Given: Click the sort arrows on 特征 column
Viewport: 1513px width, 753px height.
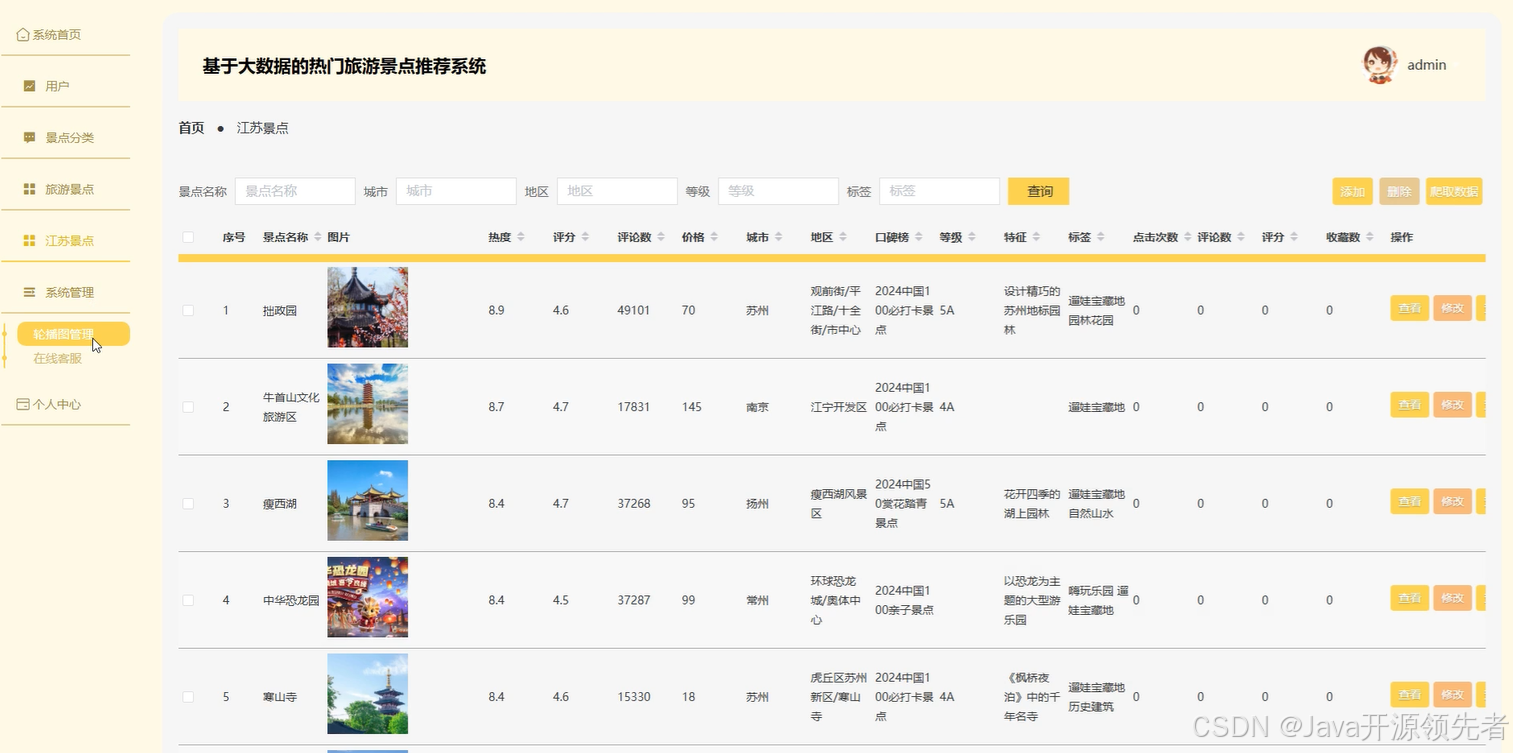Looking at the screenshot, I should click(x=1036, y=237).
